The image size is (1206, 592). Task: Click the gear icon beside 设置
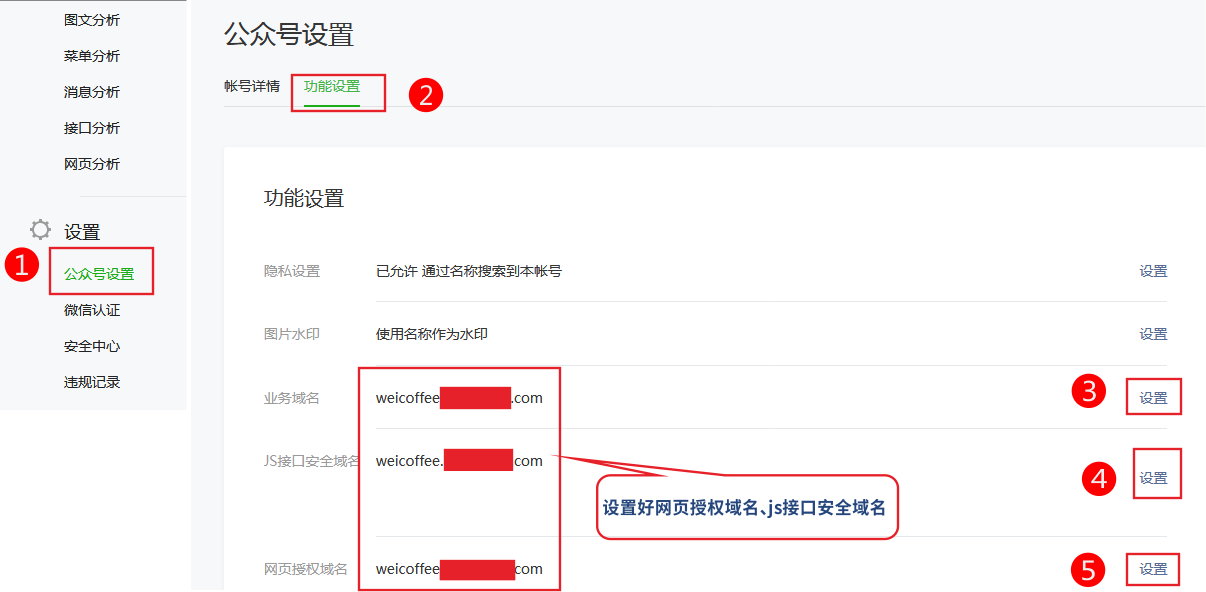[x=40, y=229]
